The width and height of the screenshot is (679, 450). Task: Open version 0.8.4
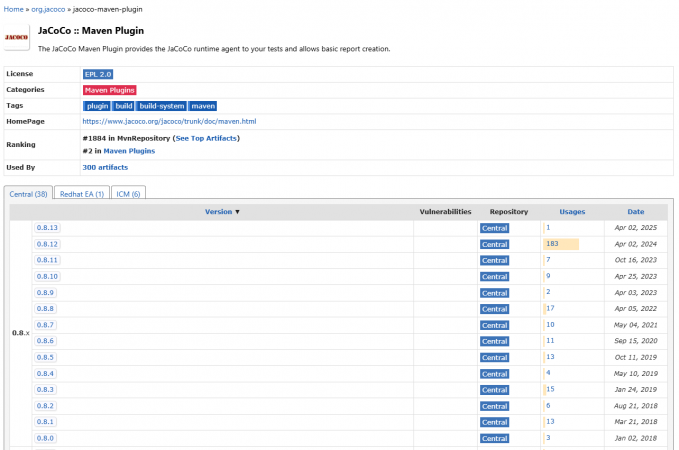(x=45, y=374)
